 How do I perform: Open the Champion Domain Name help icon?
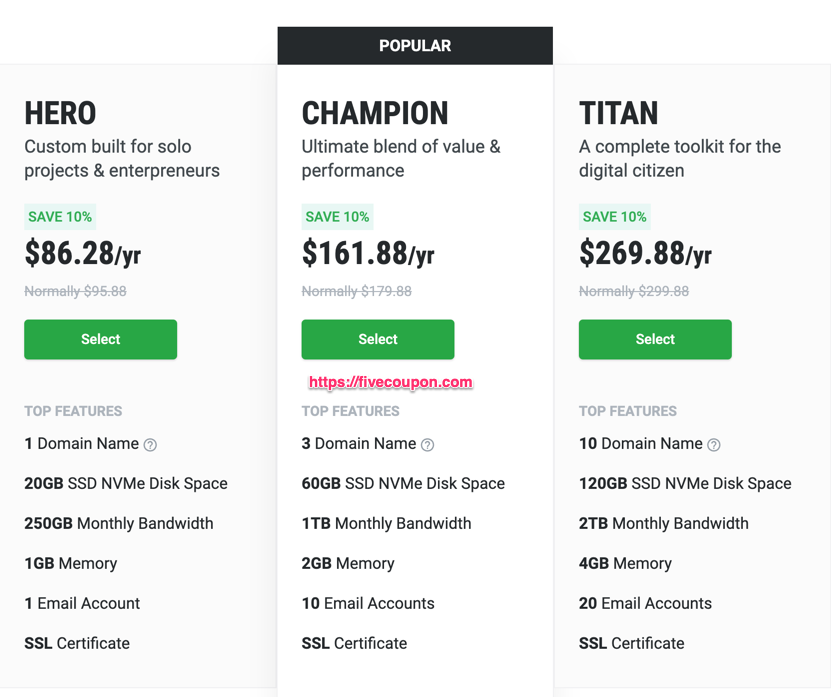coord(428,445)
